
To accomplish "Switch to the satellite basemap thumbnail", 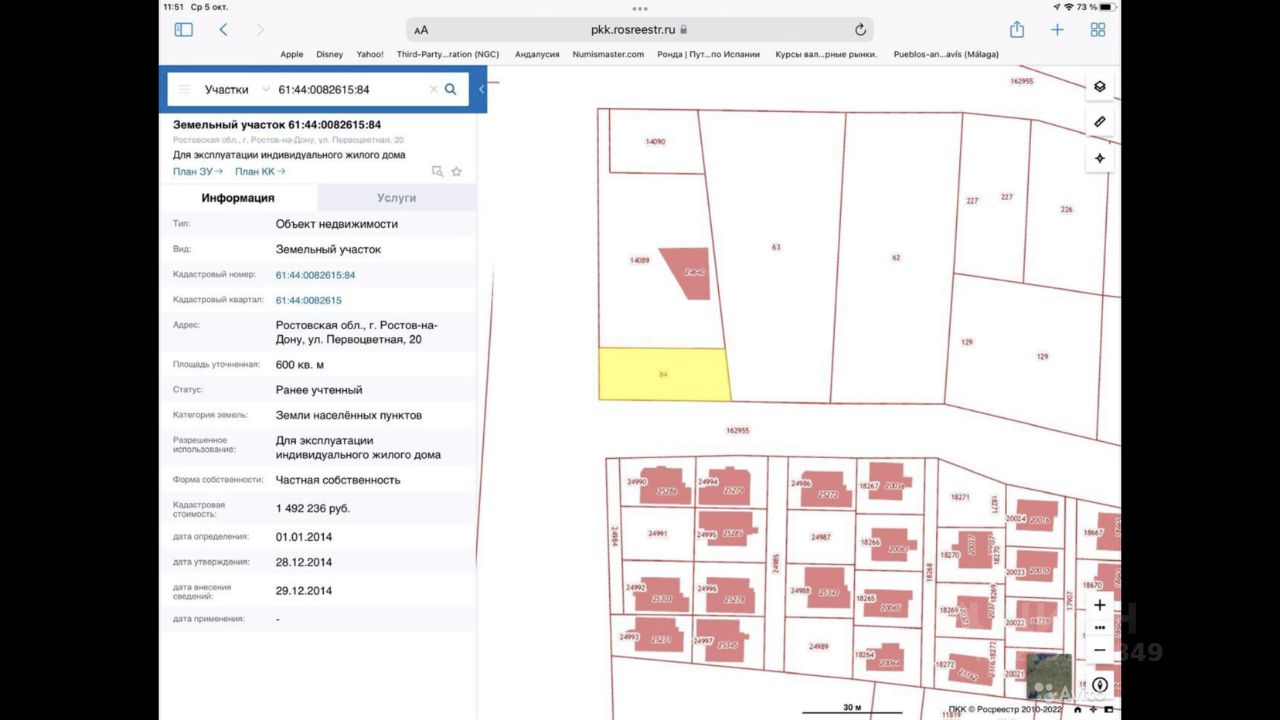I will [1049, 676].
